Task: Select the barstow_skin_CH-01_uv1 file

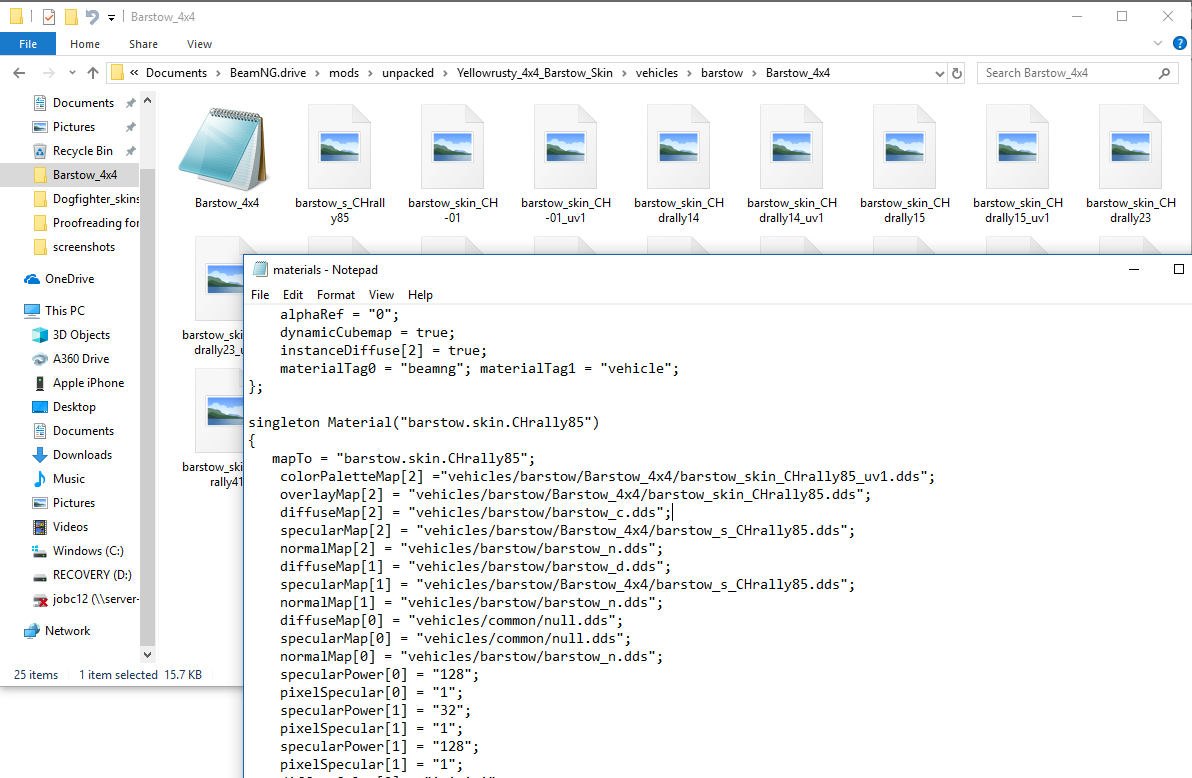Action: point(566,148)
